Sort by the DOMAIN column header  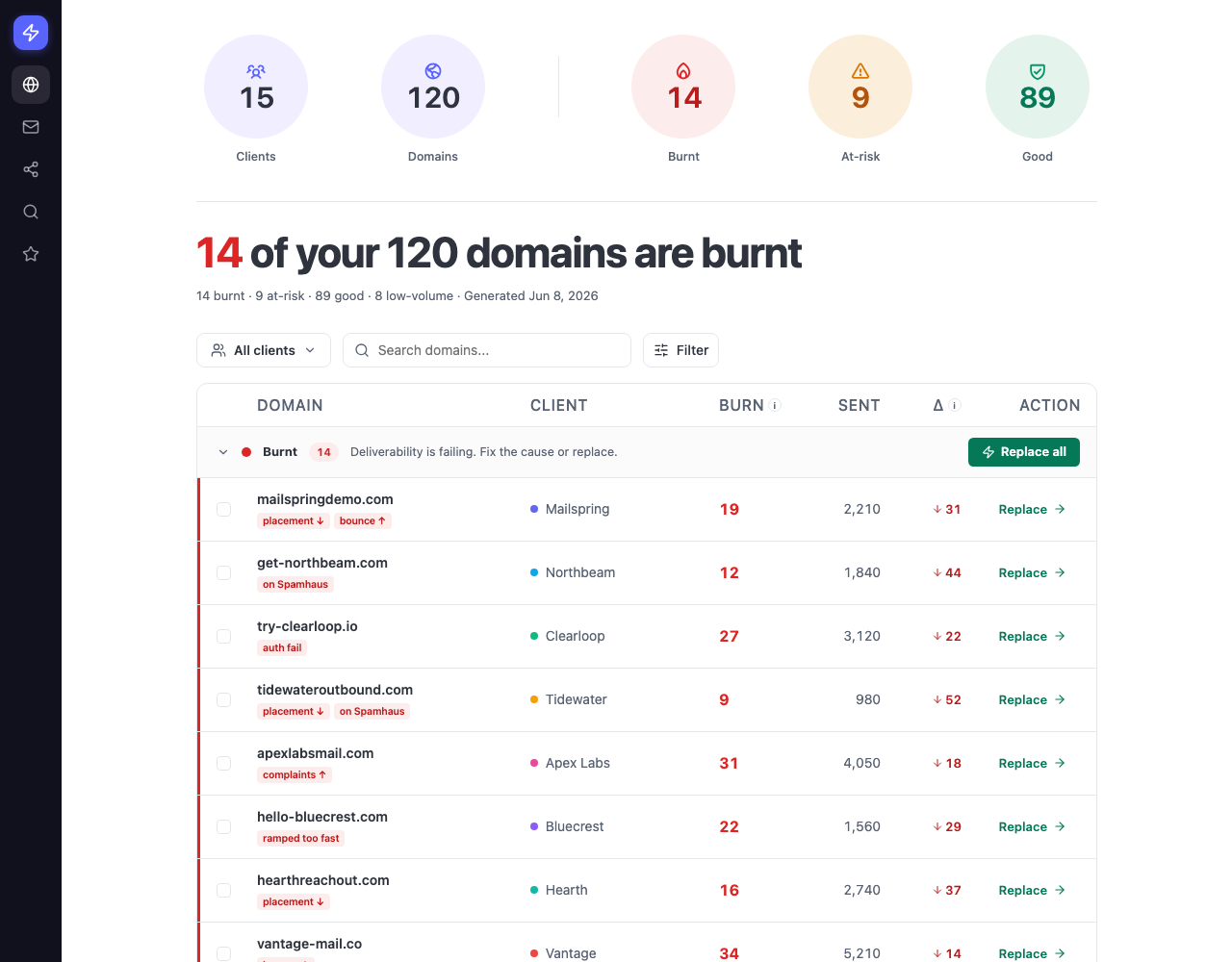[290, 406]
